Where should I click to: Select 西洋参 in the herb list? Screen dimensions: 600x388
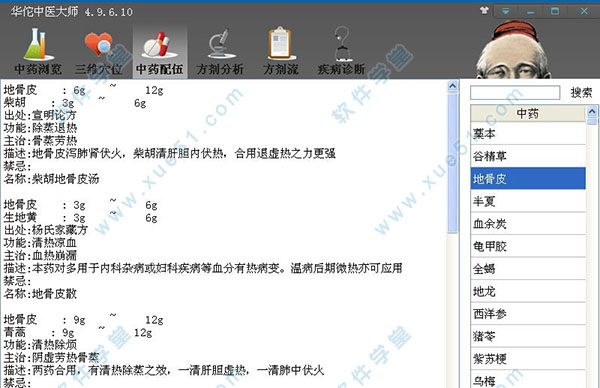528,314
